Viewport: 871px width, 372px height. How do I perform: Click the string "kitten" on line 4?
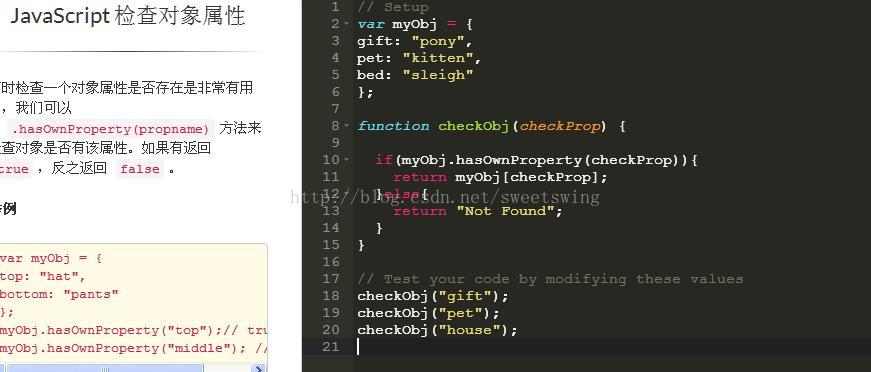point(437,58)
